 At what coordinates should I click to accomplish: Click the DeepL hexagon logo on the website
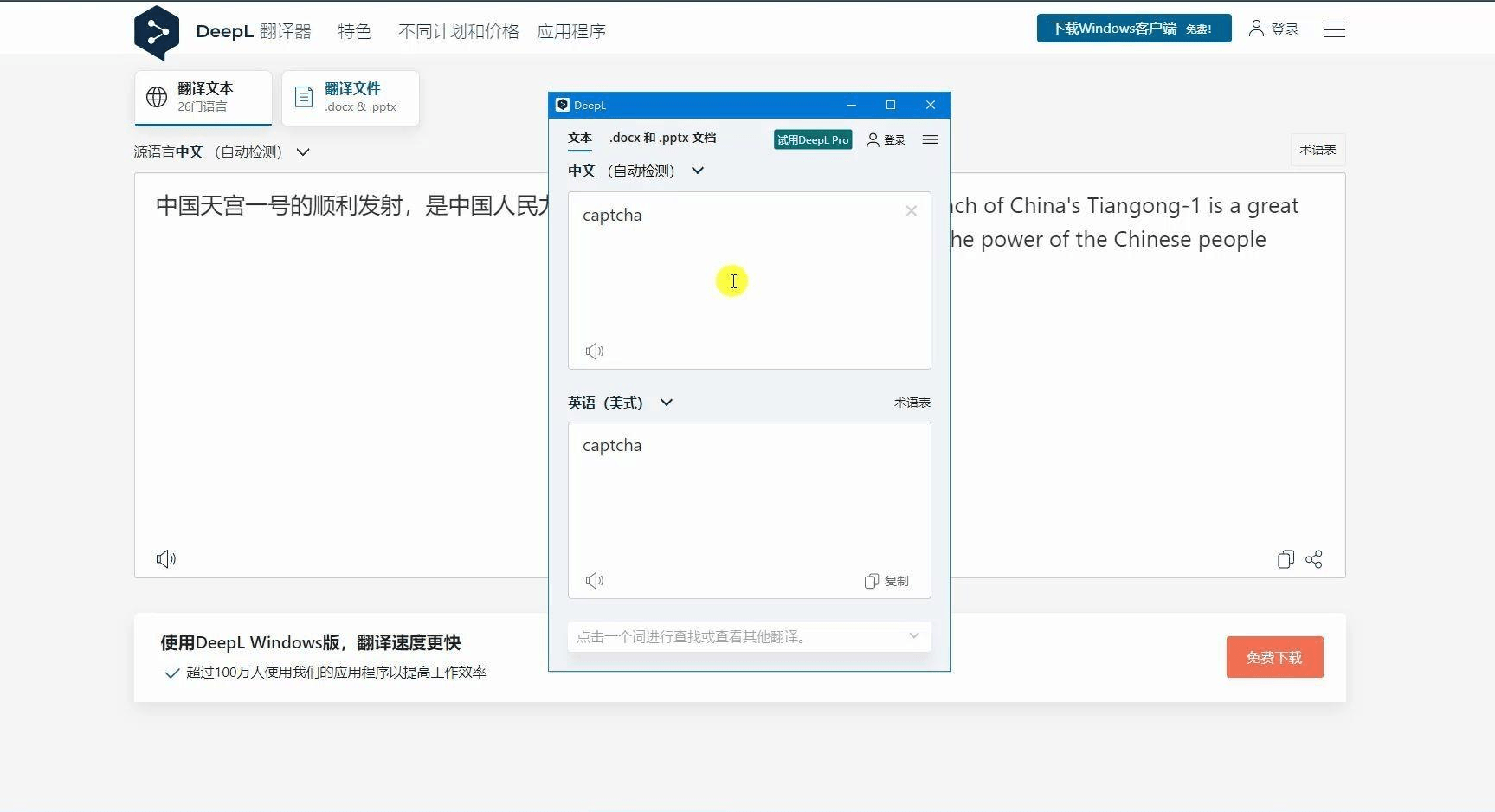tap(157, 32)
